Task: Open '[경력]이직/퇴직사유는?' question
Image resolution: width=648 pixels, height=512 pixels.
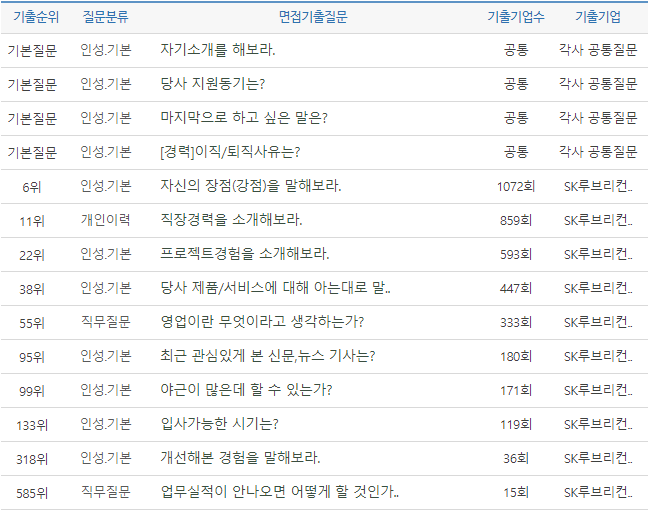Action: coord(230,152)
